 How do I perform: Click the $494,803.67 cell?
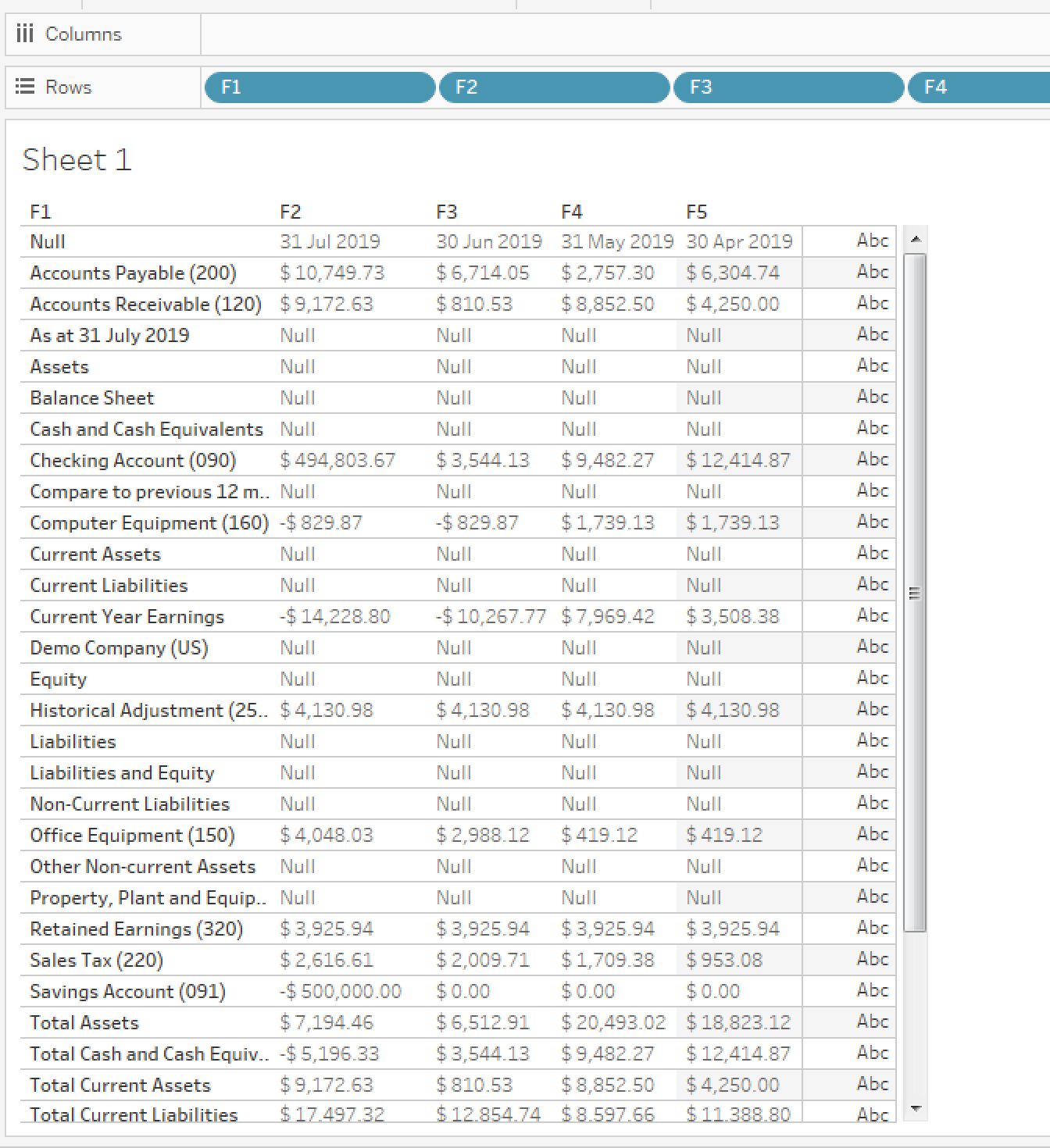(x=337, y=460)
